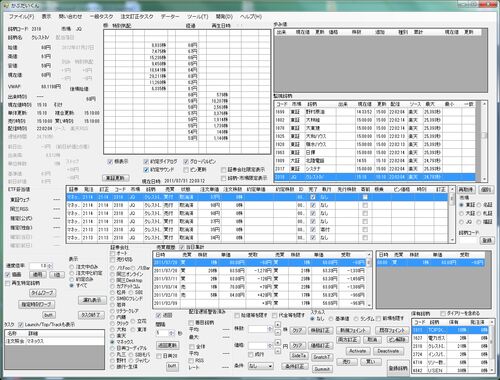This screenshot has height=380, width=500.
Task: Select the すべて display radio button
Action: (x=71, y=286)
